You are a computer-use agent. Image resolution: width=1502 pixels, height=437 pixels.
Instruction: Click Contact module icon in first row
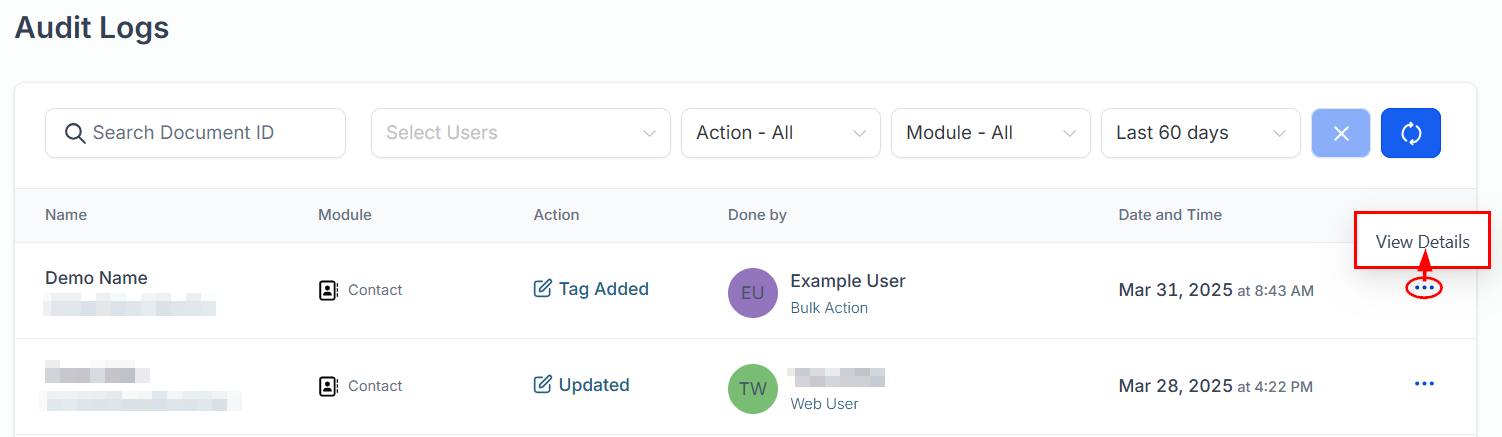click(x=328, y=290)
